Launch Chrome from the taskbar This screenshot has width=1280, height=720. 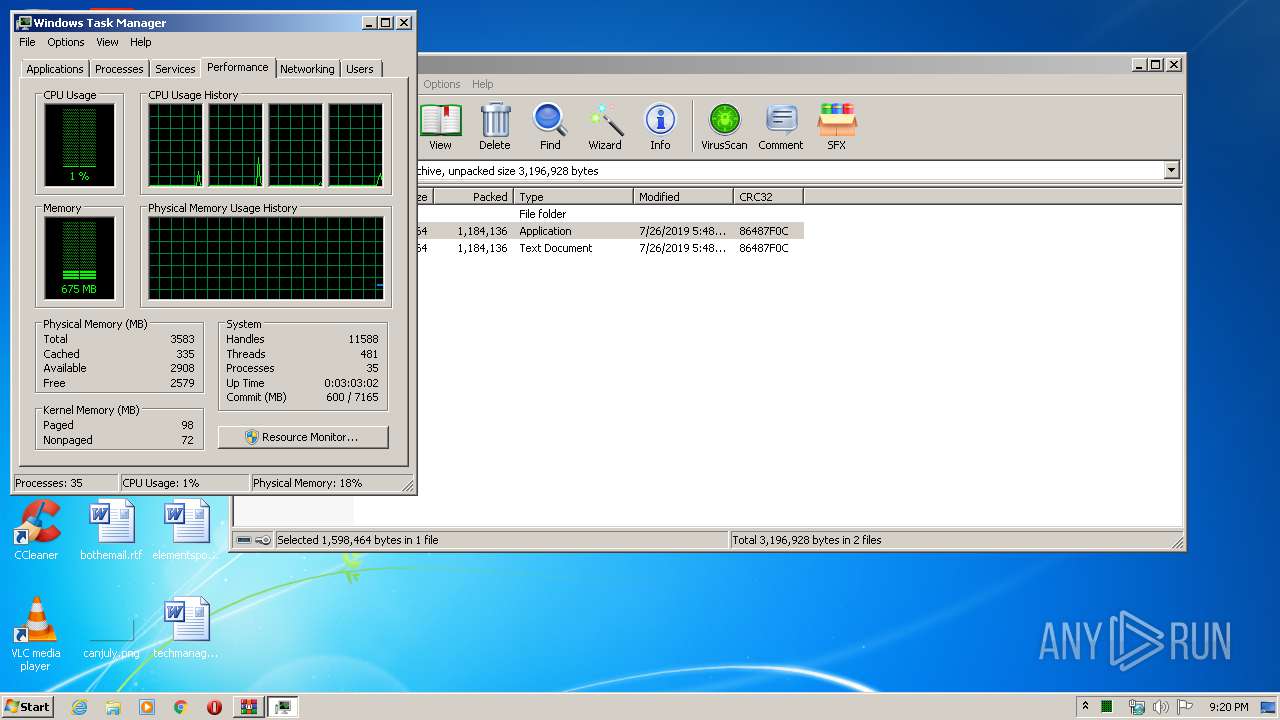pyautogui.click(x=181, y=707)
